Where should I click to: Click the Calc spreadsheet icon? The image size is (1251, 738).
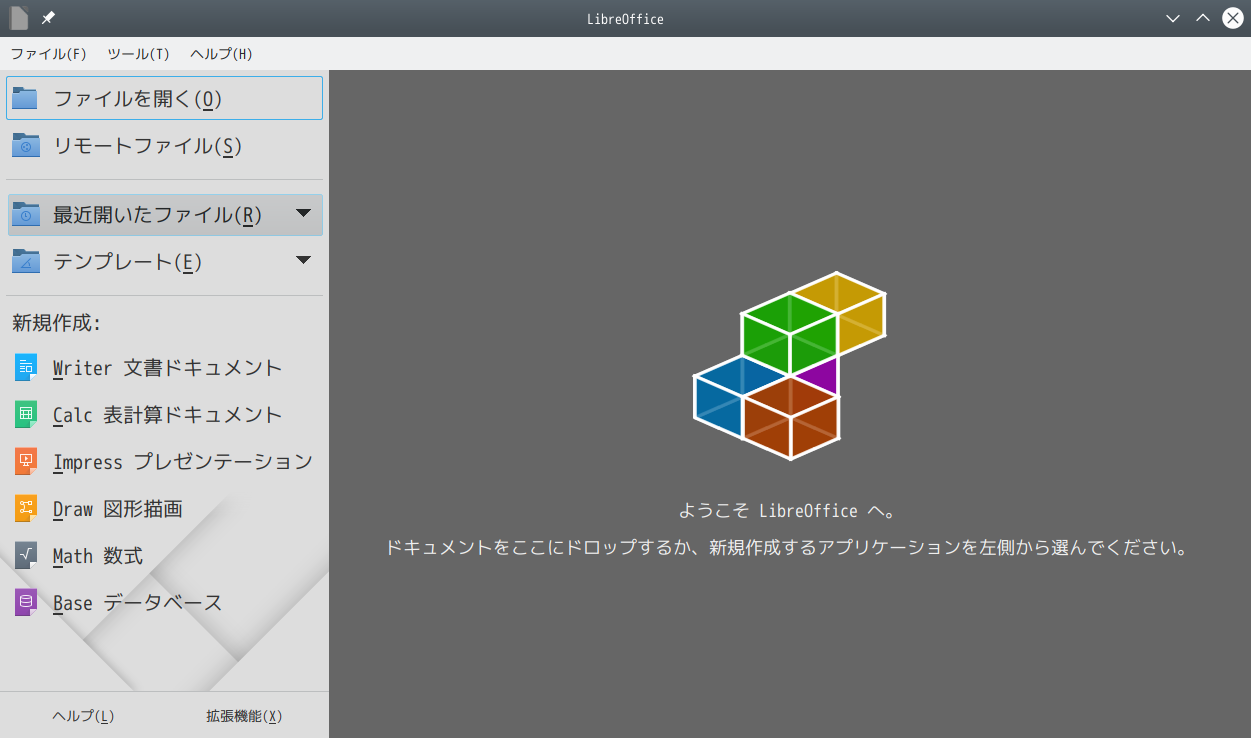point(26,415)
